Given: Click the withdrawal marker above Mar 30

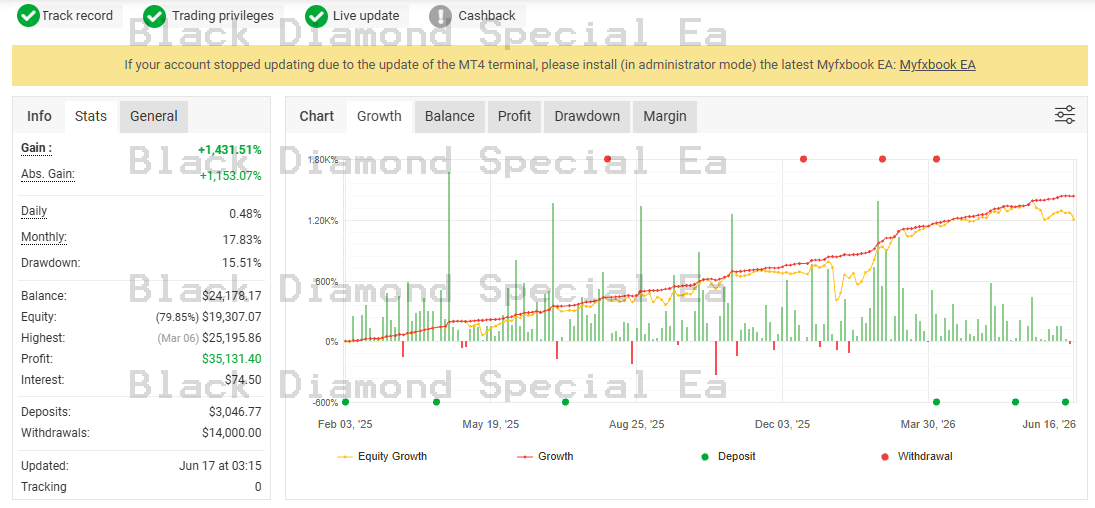Looking at the screenshot, I should coord(936,159).
